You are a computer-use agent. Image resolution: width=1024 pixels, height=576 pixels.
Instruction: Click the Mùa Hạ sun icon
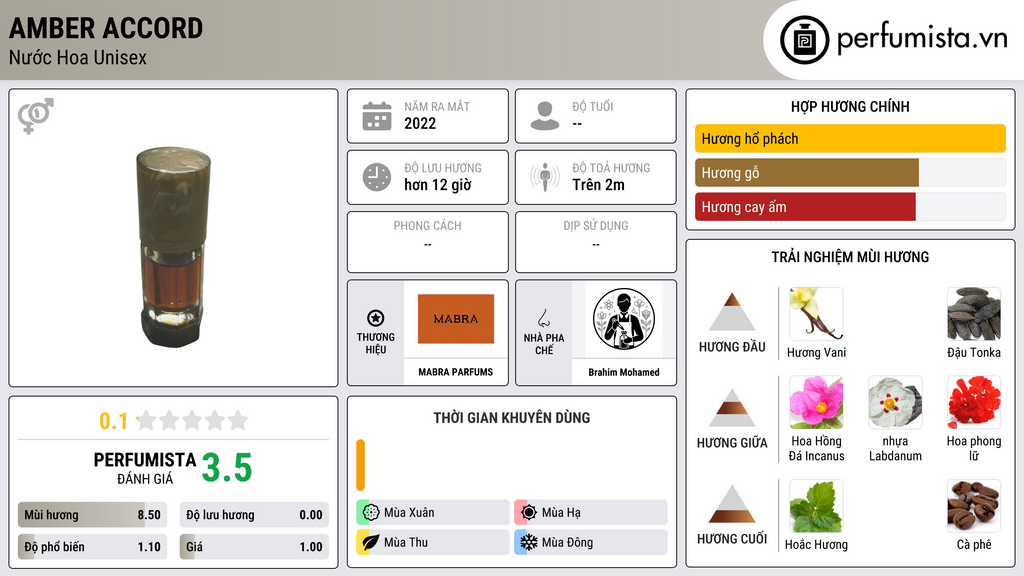coord(529,512)
